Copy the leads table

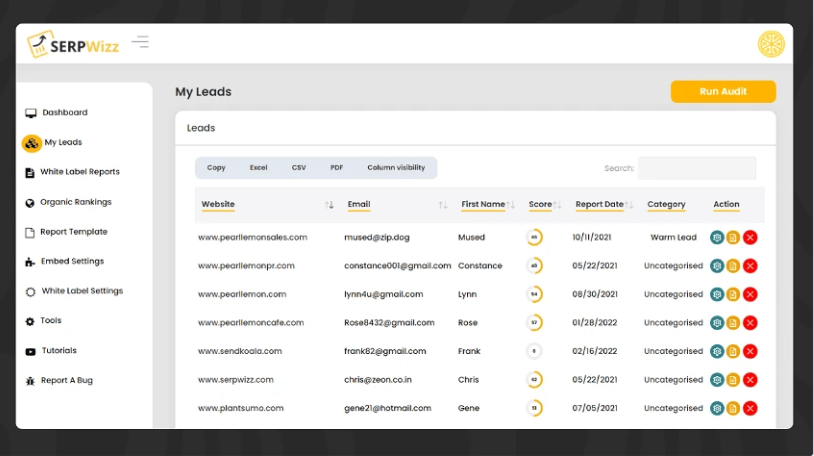click(x=216, y=168)
